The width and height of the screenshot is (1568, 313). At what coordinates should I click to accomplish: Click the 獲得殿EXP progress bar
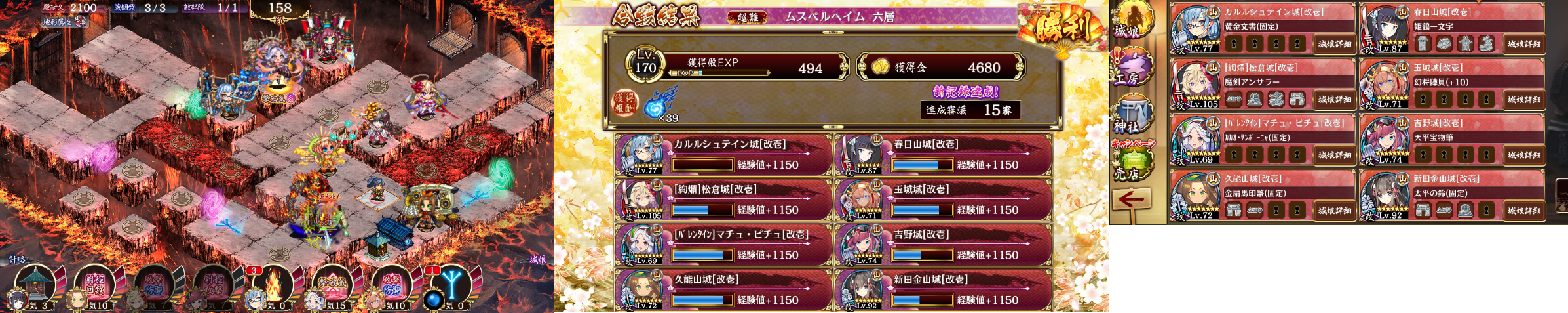click(719, 73)
